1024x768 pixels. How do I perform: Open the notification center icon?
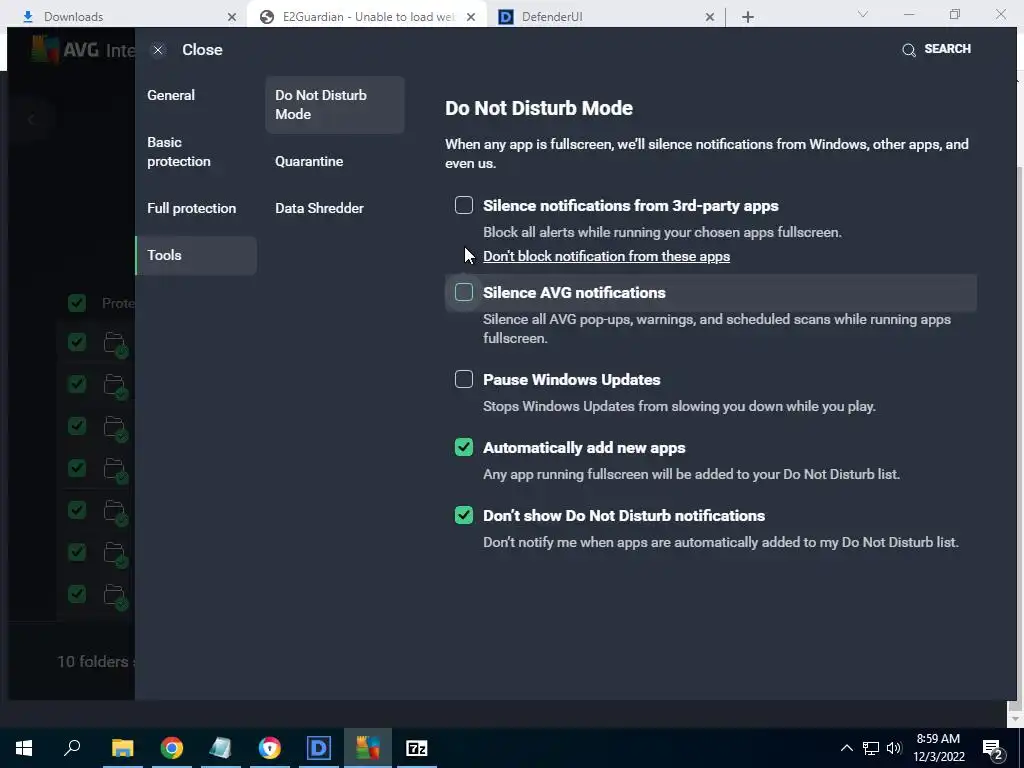point(993,749)
